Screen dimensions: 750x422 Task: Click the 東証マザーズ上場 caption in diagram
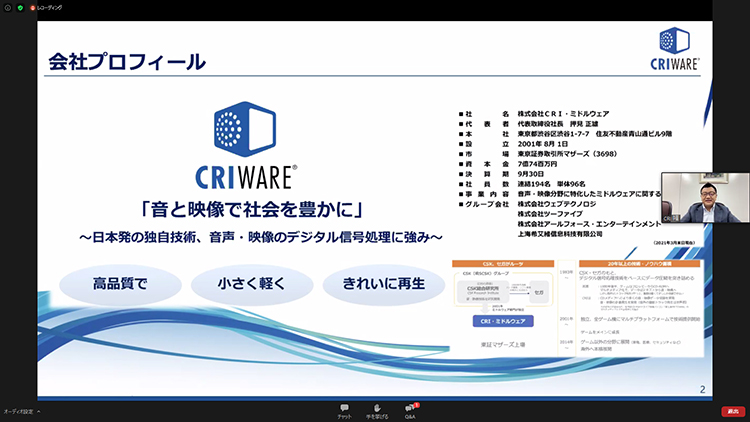click(x=503, y=344)
